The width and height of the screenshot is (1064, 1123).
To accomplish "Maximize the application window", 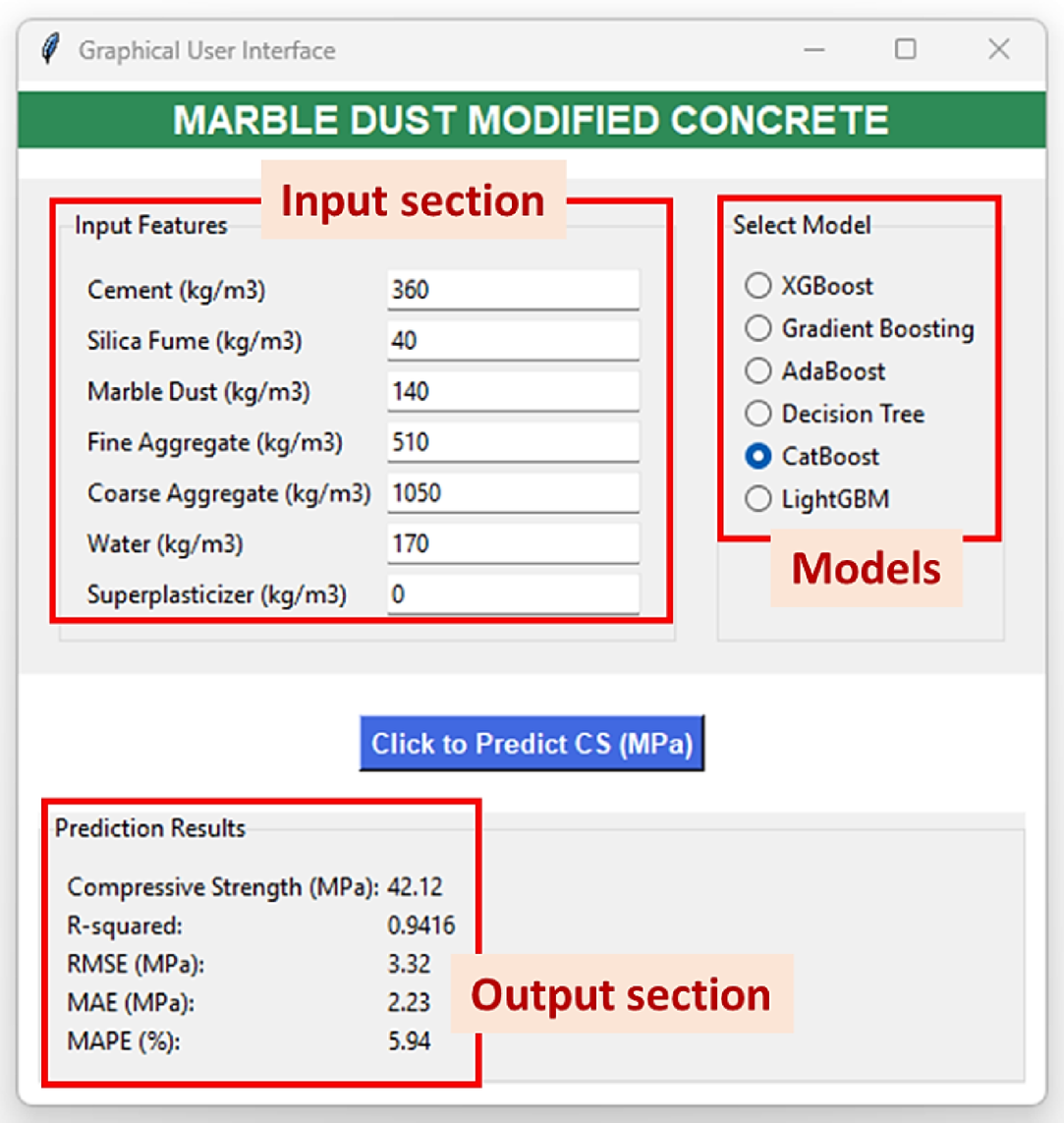I will tap(906, 49).
